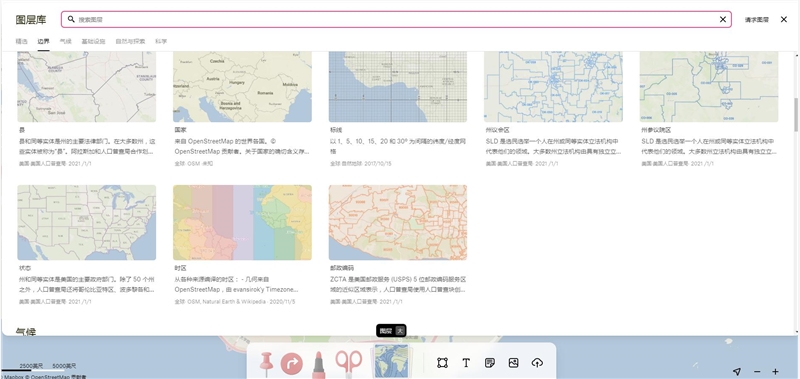
Task: Open the 州参议院区 layer thumbnail
Action: (709, 86)
